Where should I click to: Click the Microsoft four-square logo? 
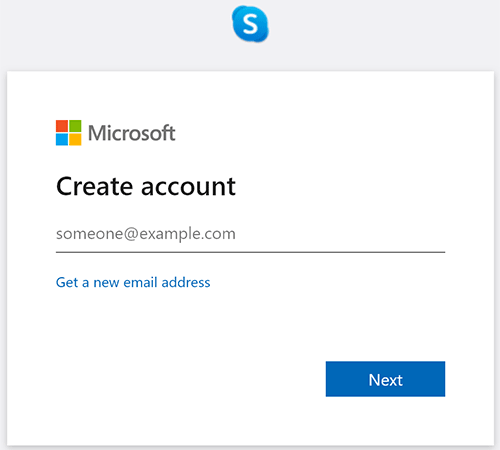pos(68,133)
